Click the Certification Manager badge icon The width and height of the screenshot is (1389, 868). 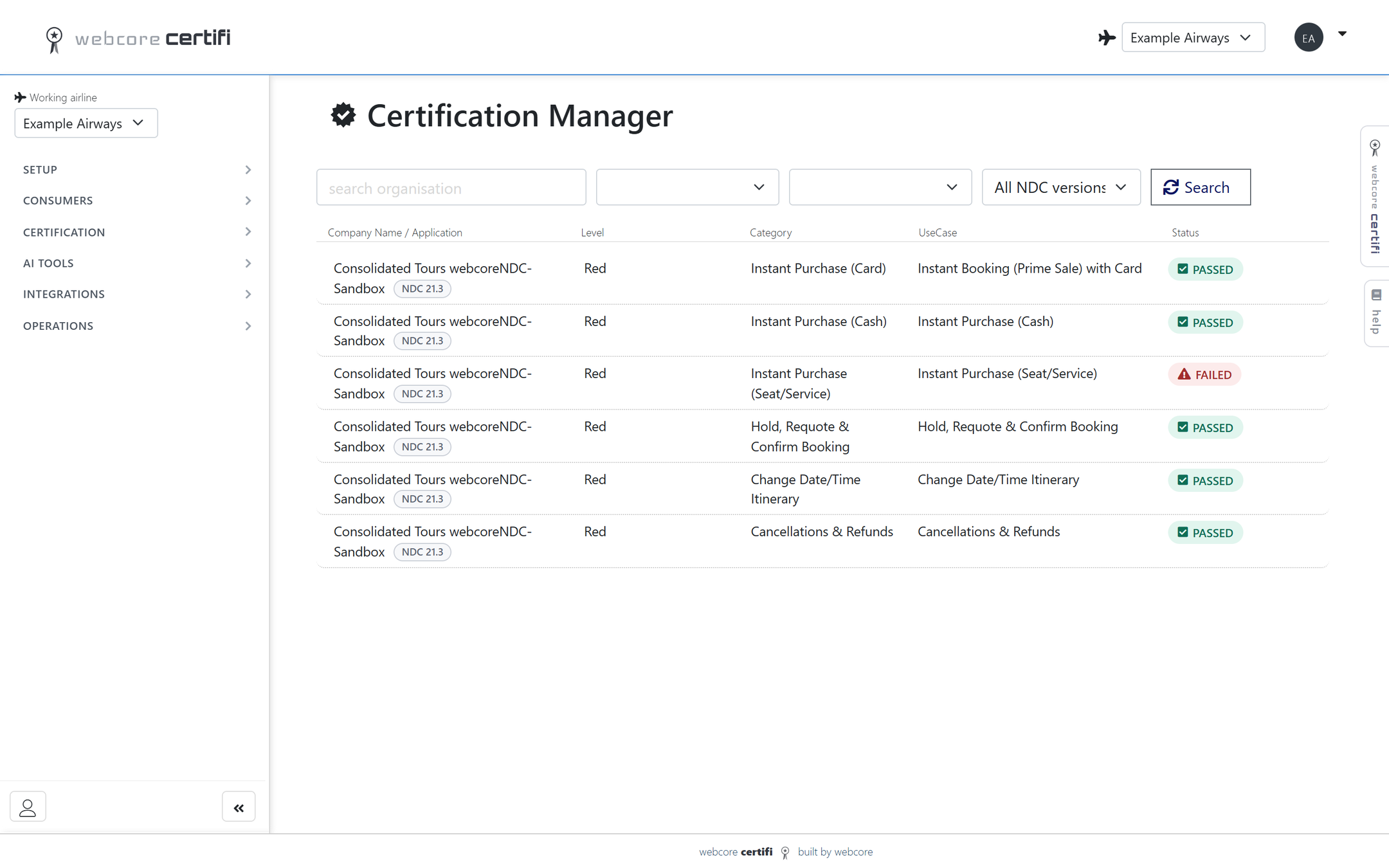pos(343,115)
